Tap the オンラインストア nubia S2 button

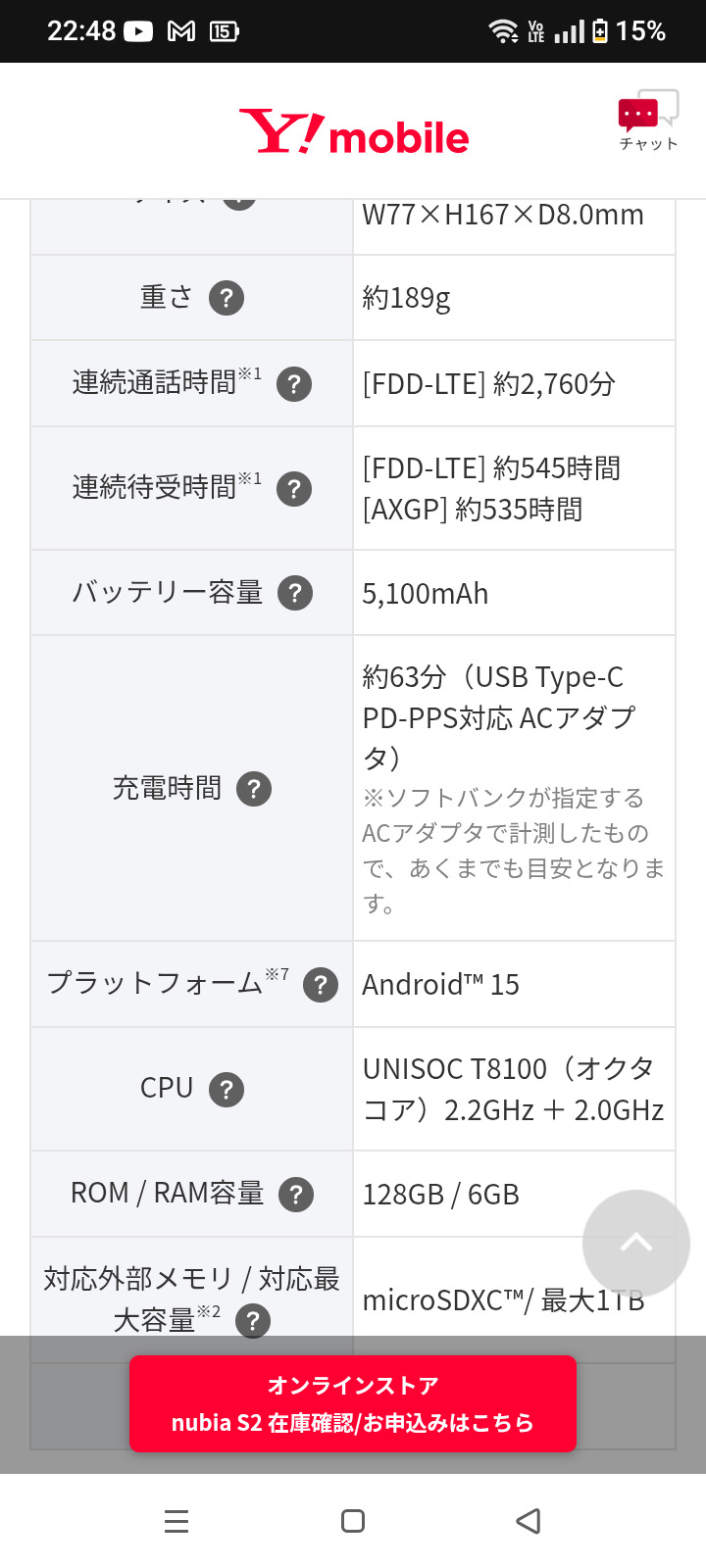[x=353, y=1403]
